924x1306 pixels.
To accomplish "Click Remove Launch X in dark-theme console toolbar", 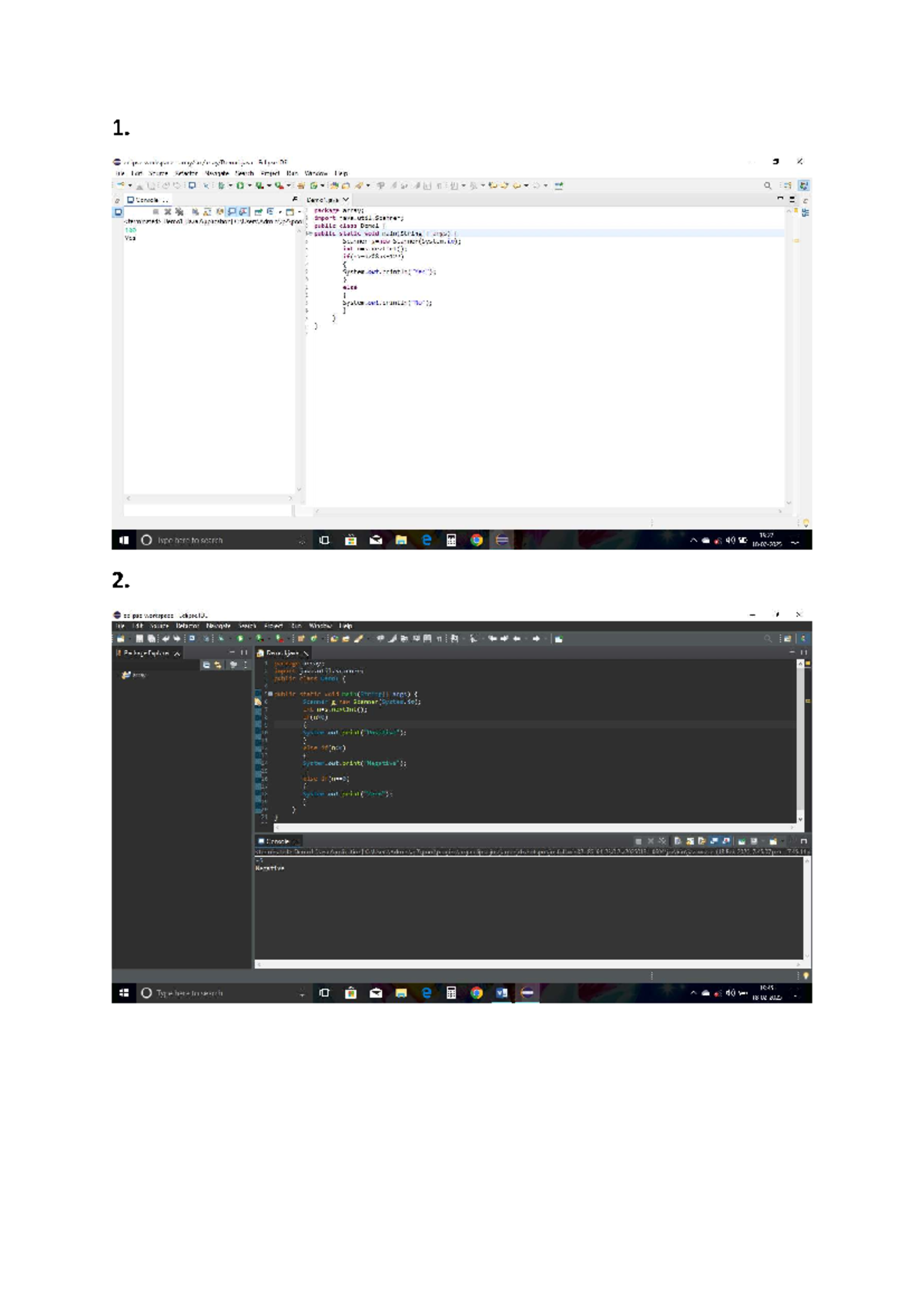I will point(651,842).
